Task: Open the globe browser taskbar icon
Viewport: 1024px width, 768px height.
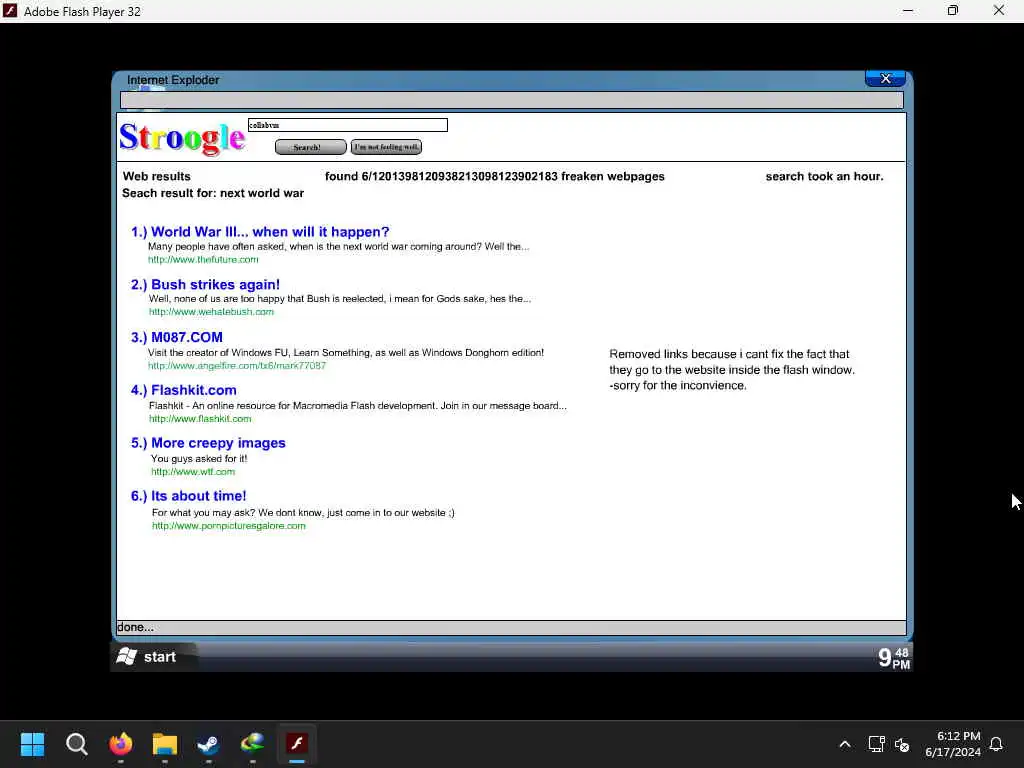Action: tap(253, 744)
